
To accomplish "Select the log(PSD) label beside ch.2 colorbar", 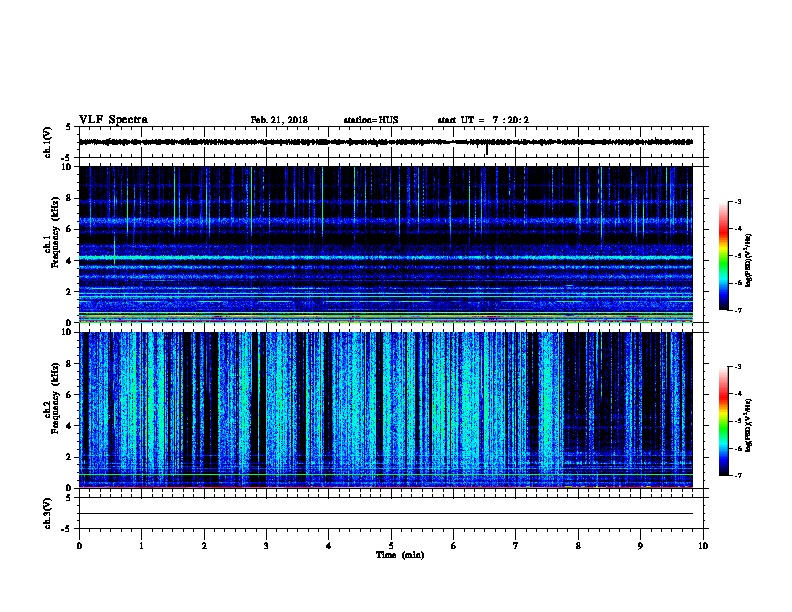I will click(748, 425).
